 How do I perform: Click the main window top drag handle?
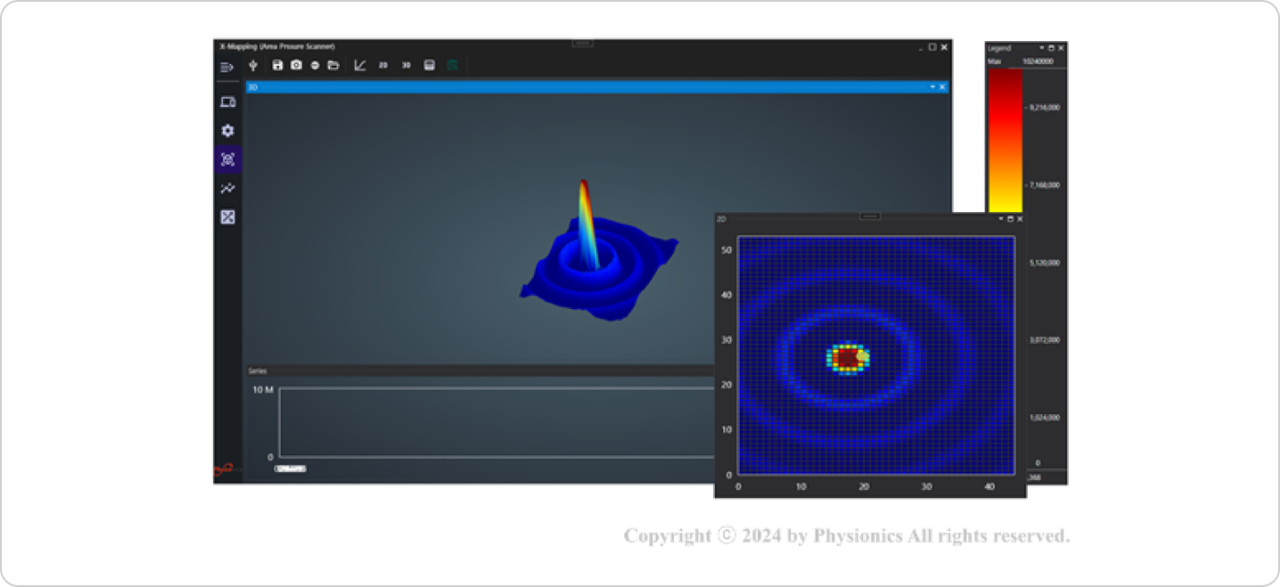(x=583, y=43)
